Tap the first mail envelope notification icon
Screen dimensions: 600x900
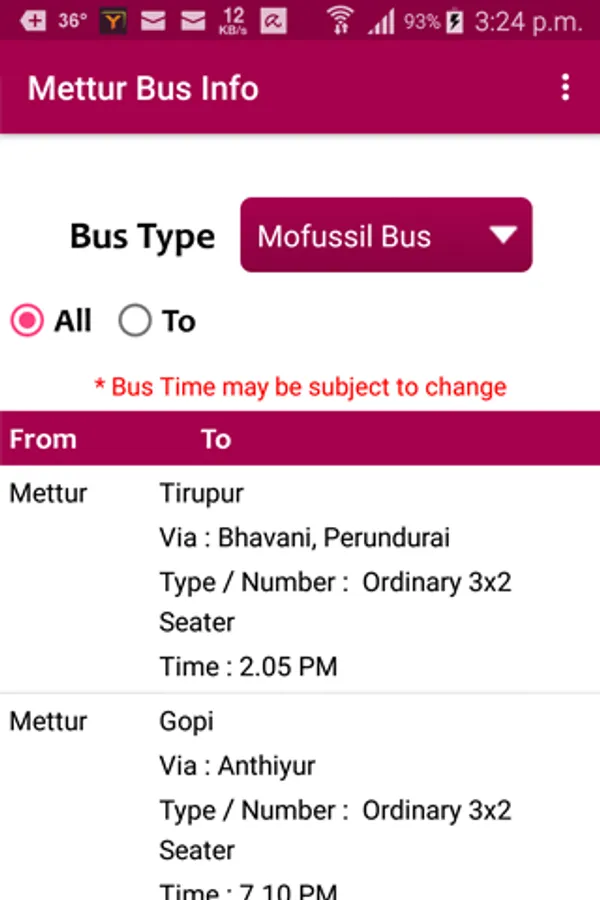pyautogui.click(x=153, y=20)
